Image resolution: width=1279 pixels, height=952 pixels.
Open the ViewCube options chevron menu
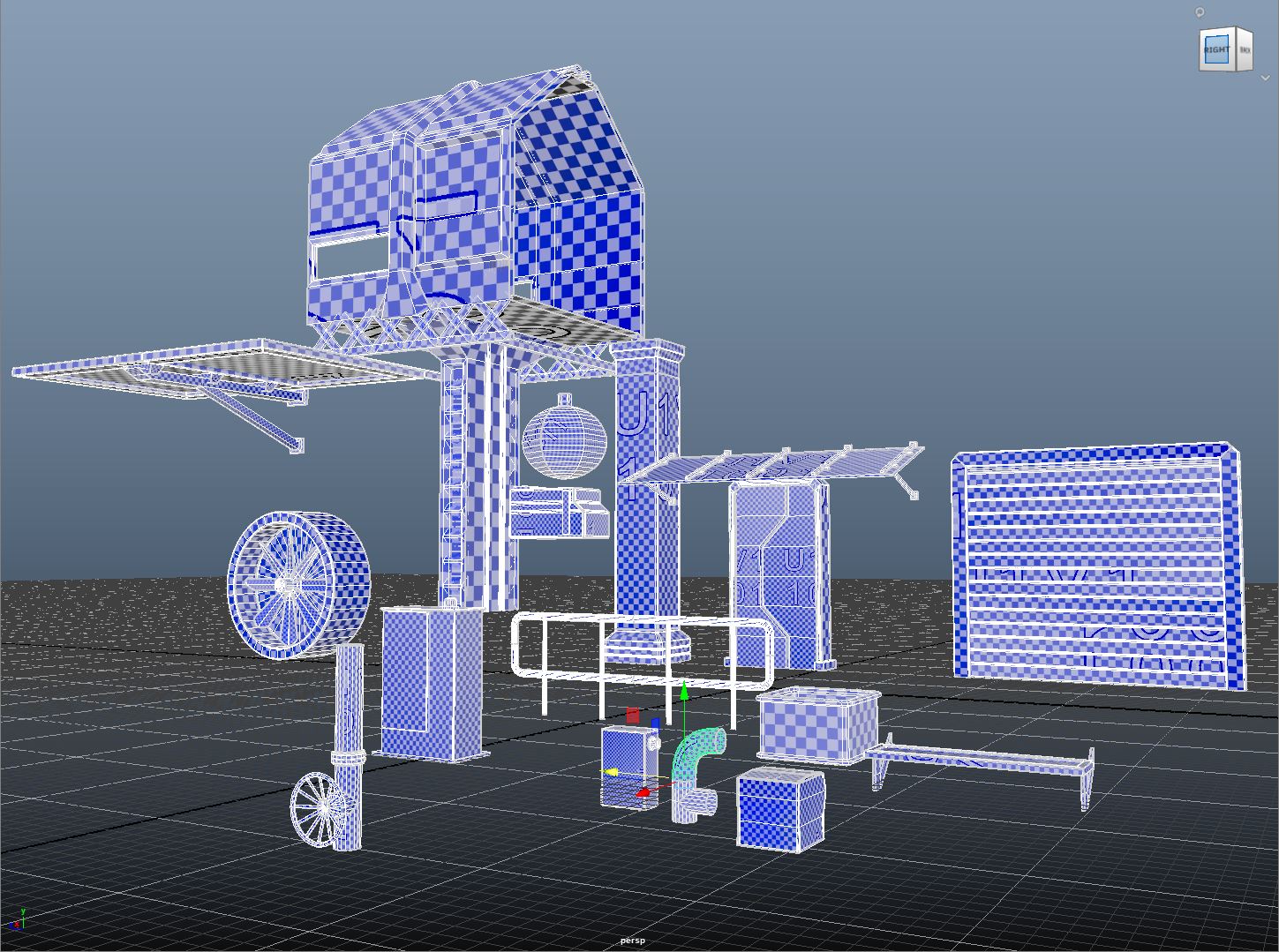pyautogui.click(x=1267, y=78)
